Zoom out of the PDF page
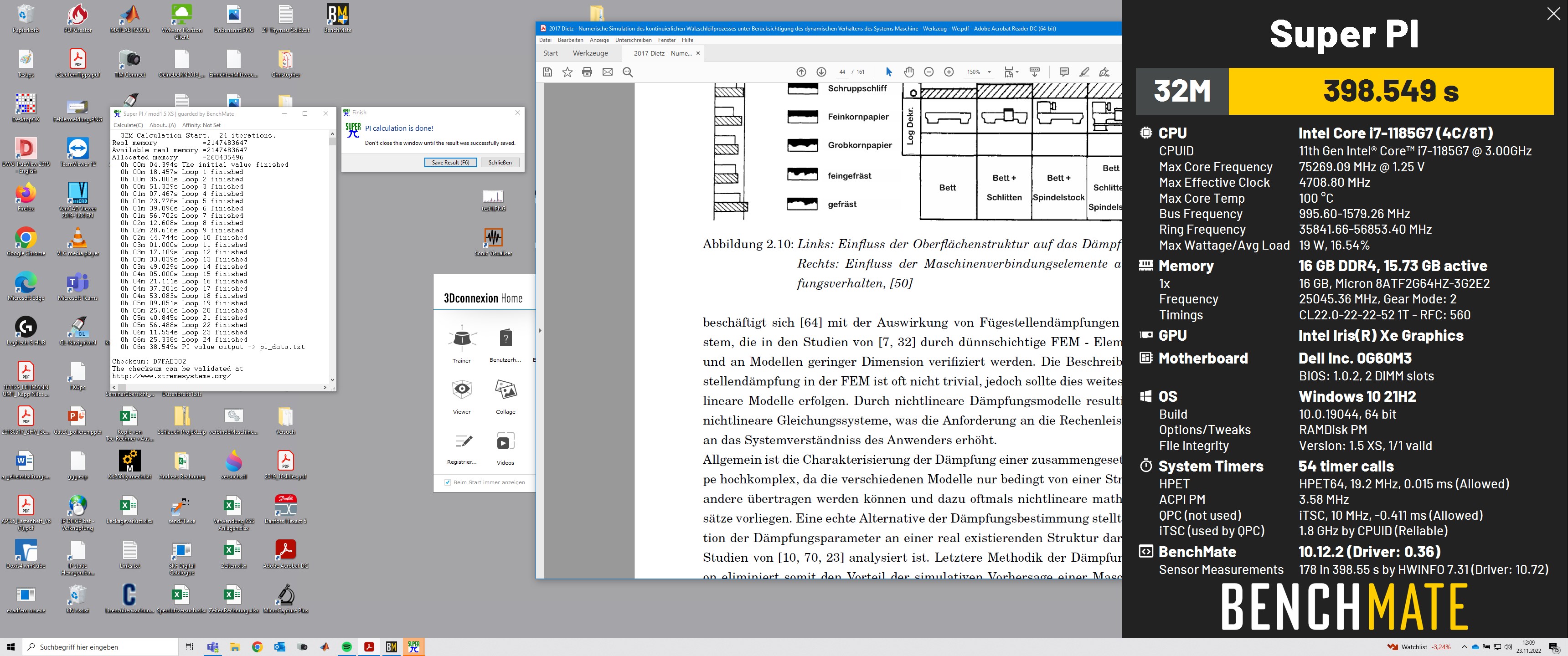The image size is (1568, 656). click(x=929, y=72)
